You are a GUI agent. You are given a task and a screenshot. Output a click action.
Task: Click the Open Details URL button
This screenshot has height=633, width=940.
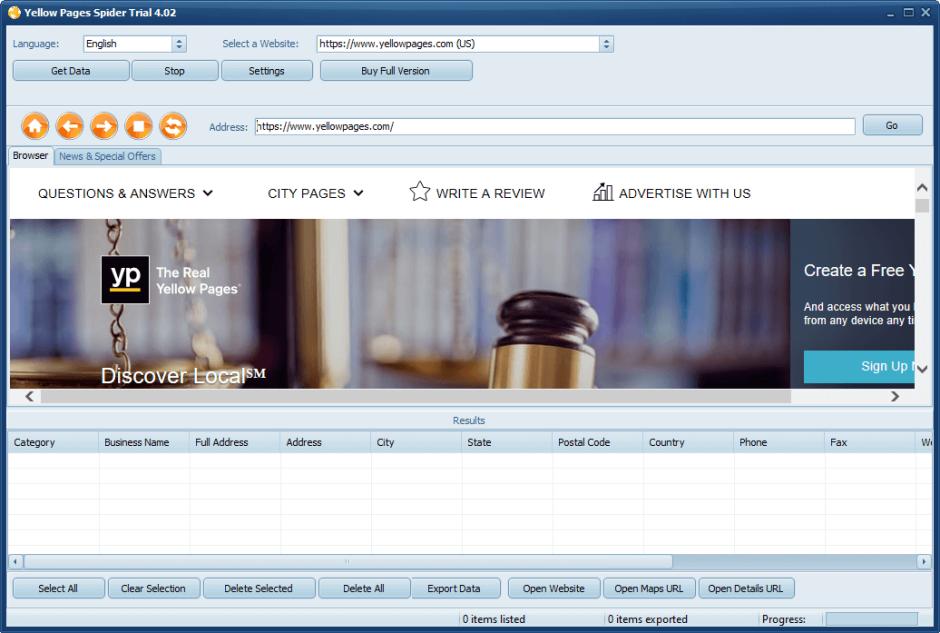click(746, 589)
